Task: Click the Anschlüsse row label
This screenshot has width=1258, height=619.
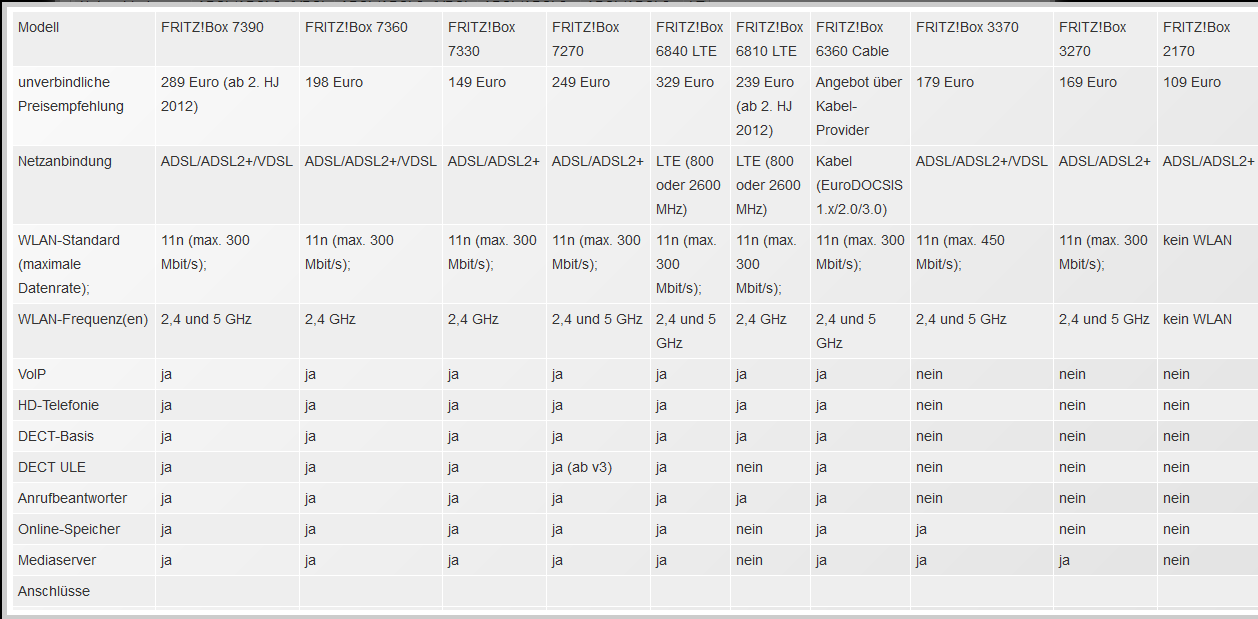Action: [x=54, y=592]
